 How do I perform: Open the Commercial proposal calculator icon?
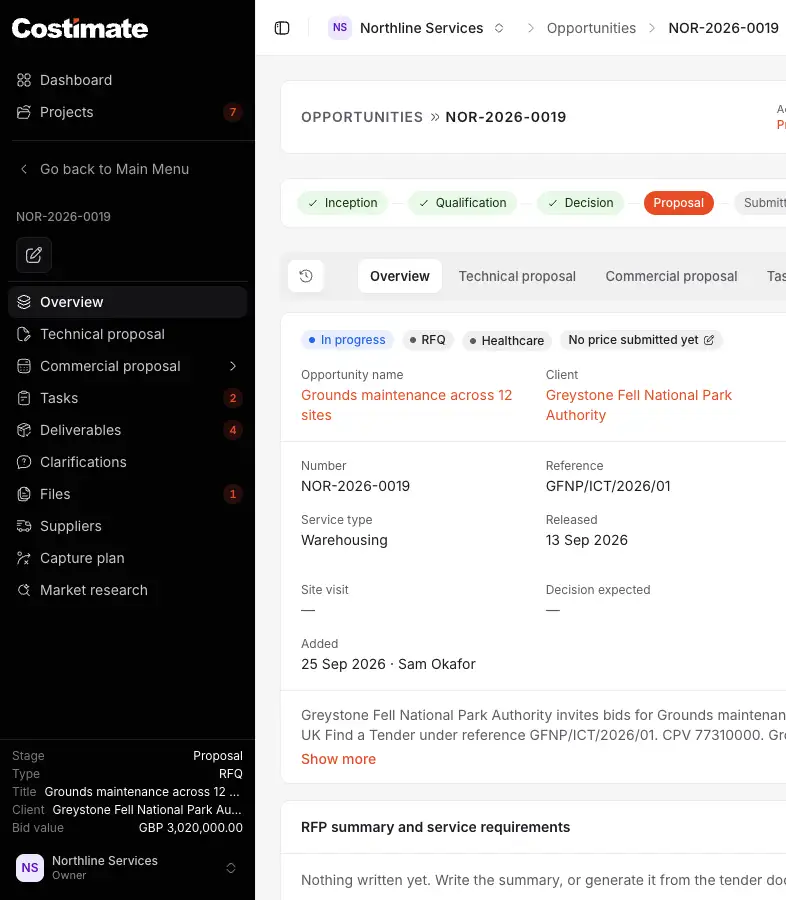click(24, 366)
